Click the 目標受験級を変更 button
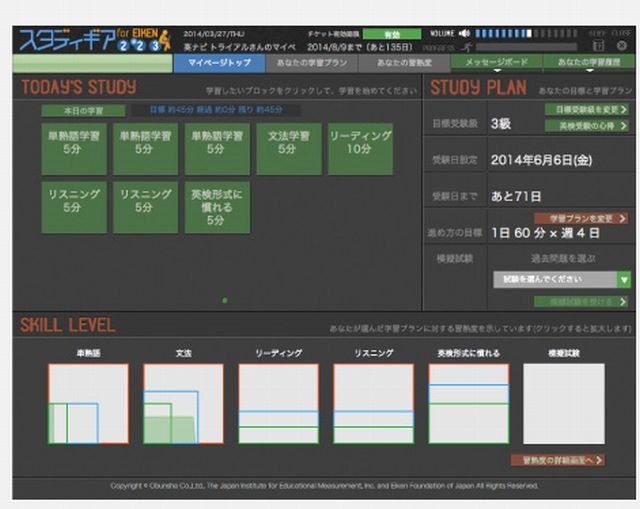640x509 pixels. click(x=587, y=108)
